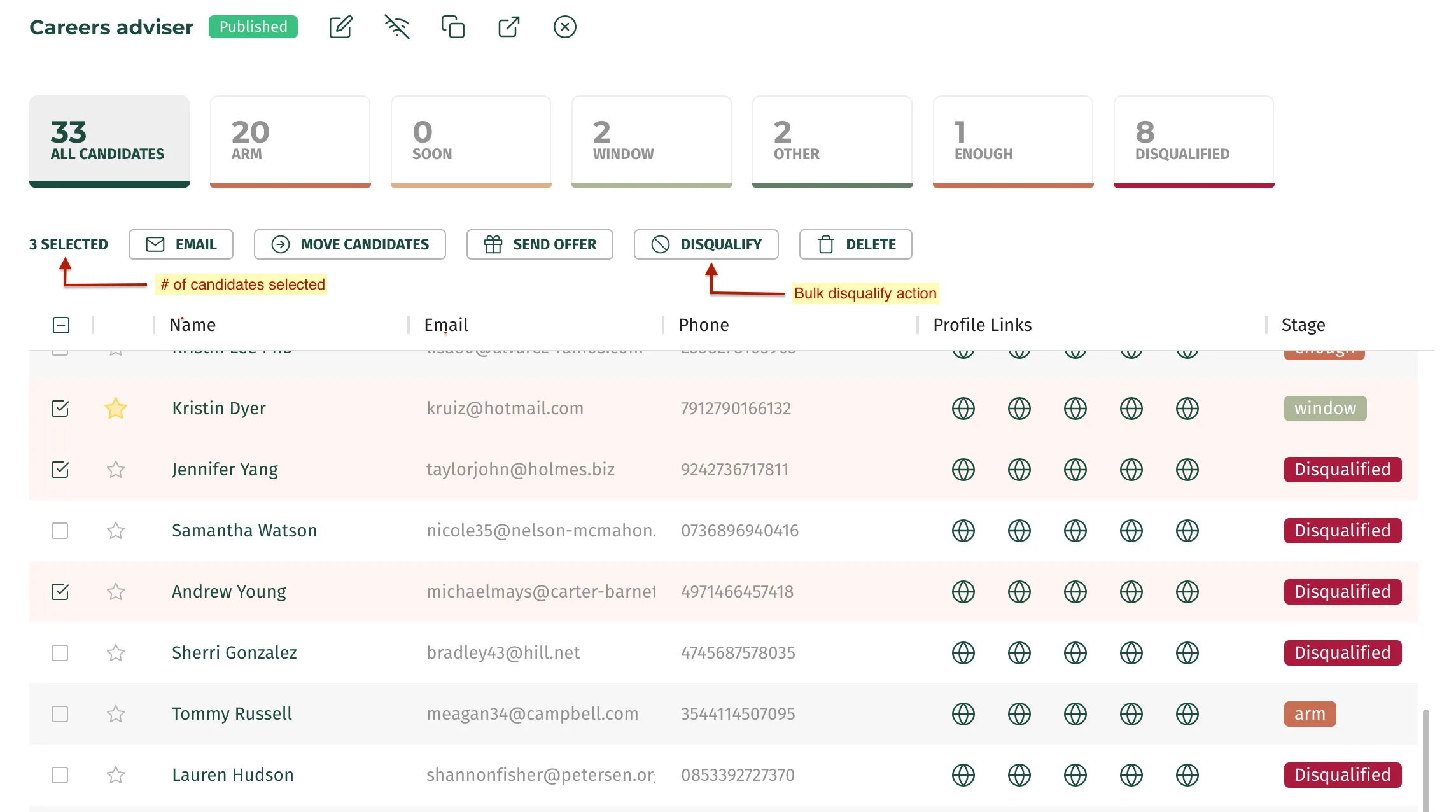This screenshot has height=812, width=1456.
Task: Click the Disqualify bulk action button
Action: click(706, 244)
